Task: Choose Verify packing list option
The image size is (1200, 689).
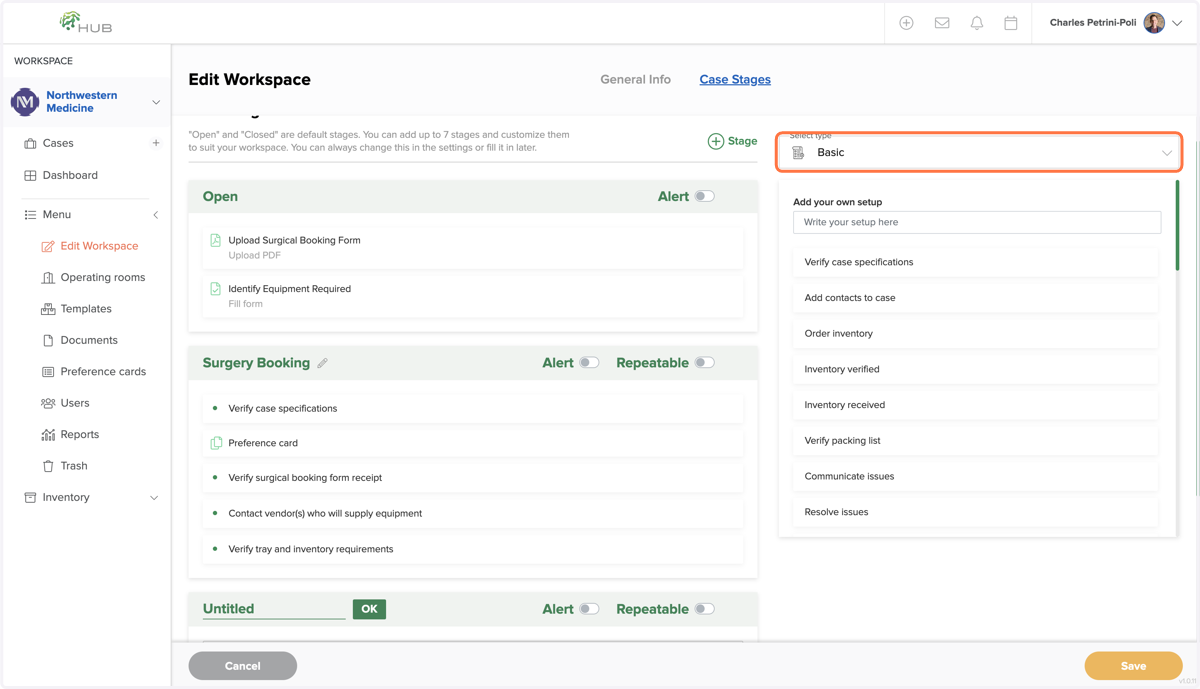Action: coord(975,441)
